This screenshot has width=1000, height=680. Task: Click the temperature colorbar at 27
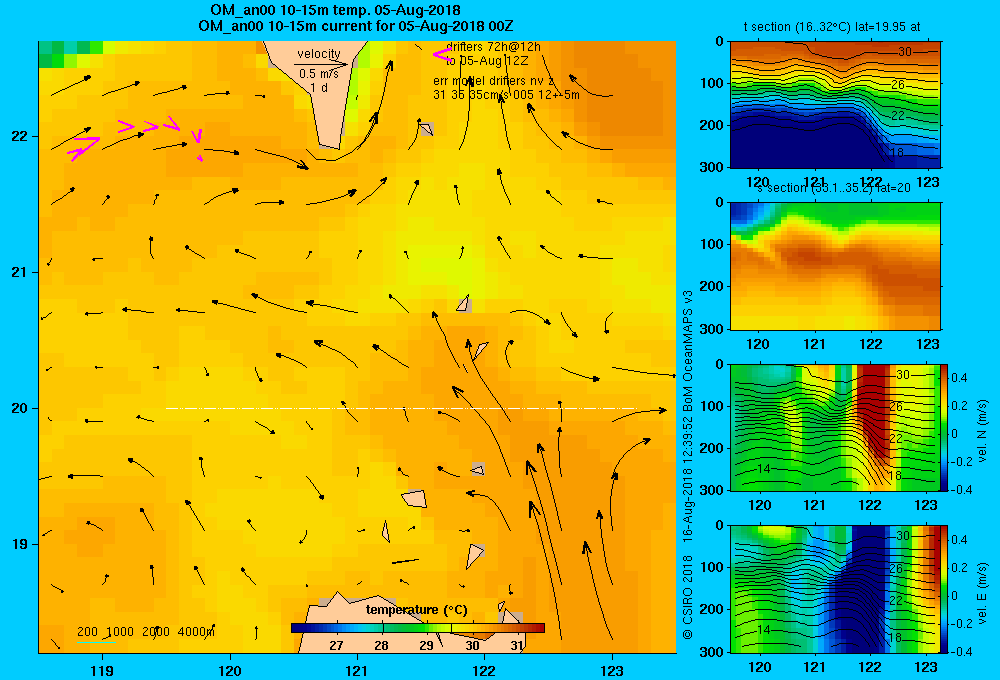(x=336, y=628)
